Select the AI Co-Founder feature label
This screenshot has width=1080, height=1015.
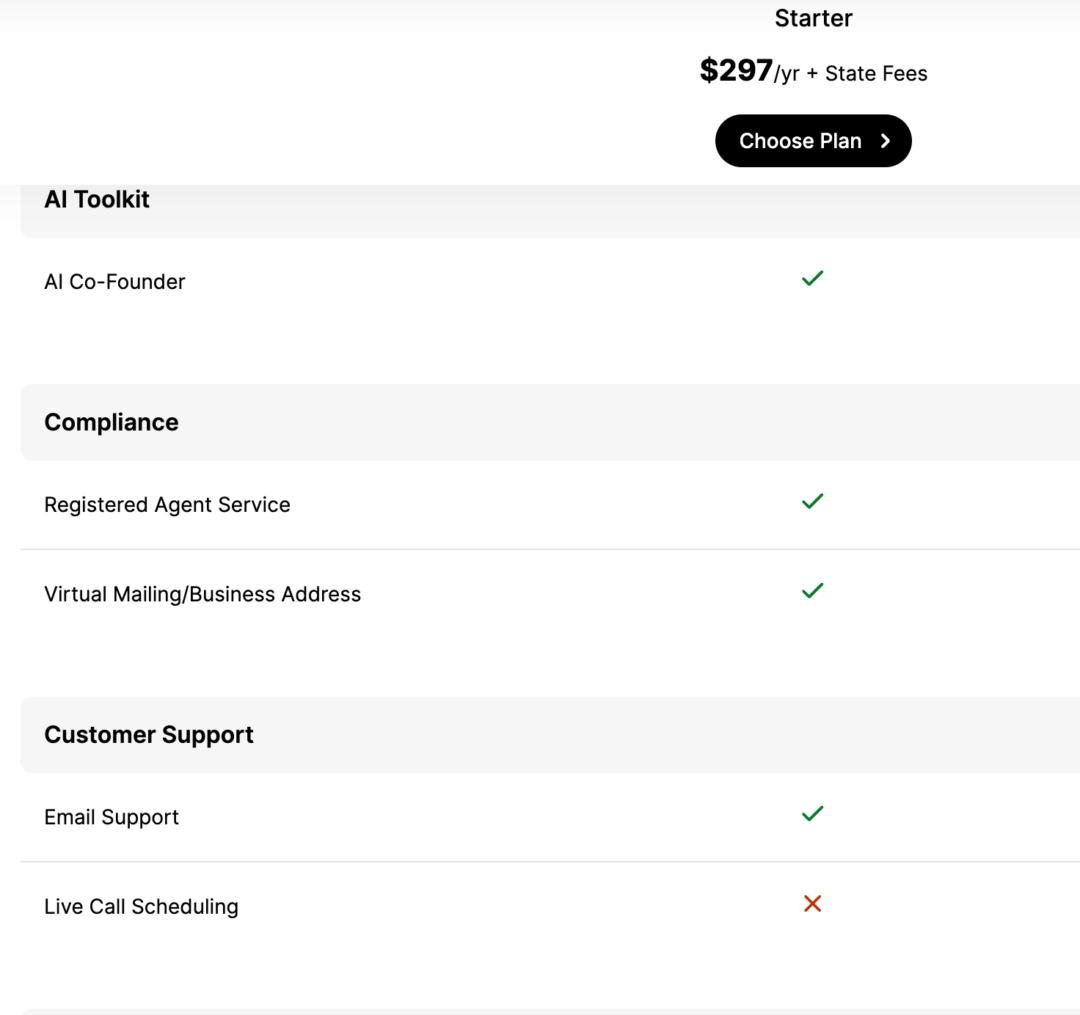point(114,281)
